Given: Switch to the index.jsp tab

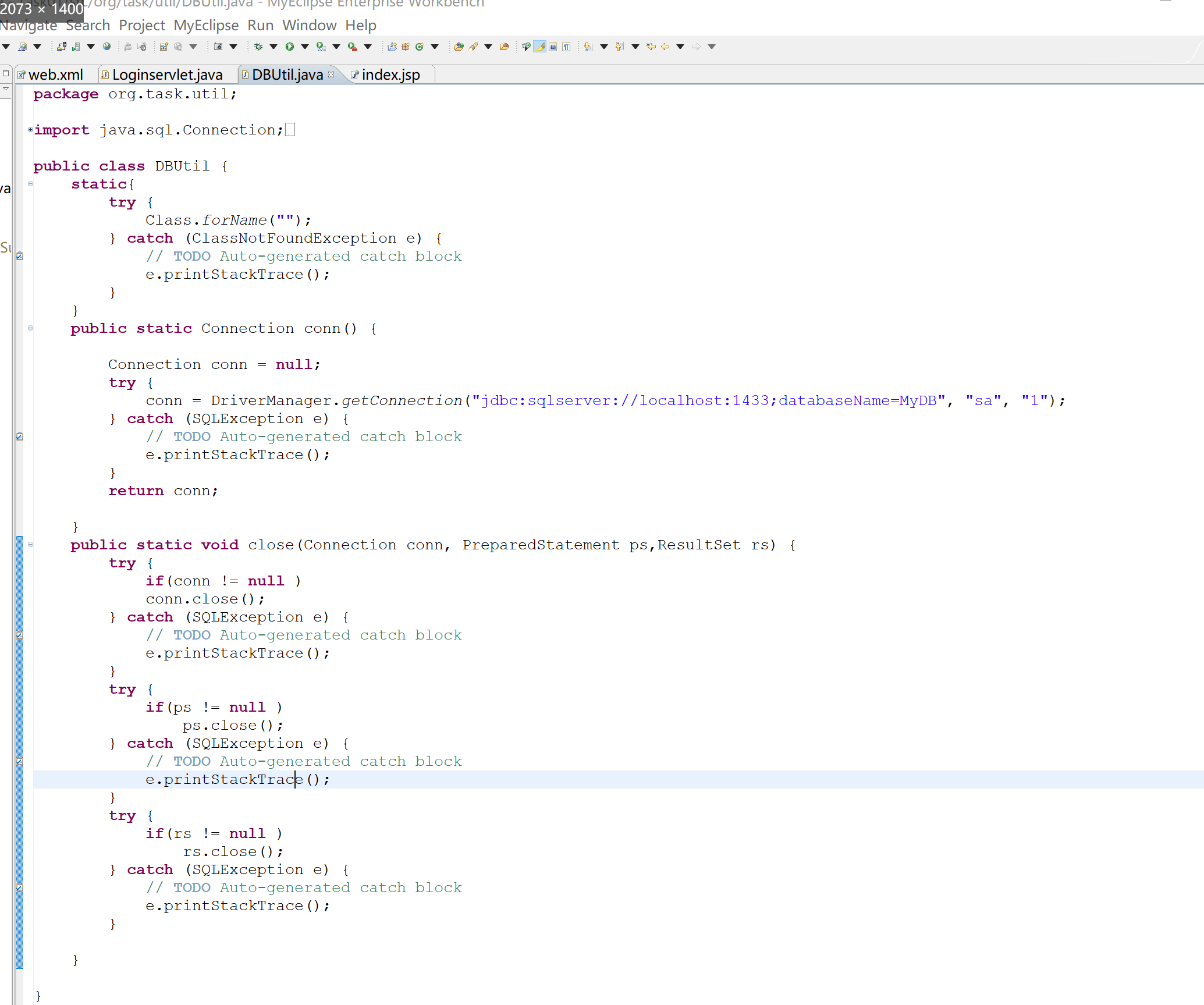Looking at the screenshot, I should point(390,75).
